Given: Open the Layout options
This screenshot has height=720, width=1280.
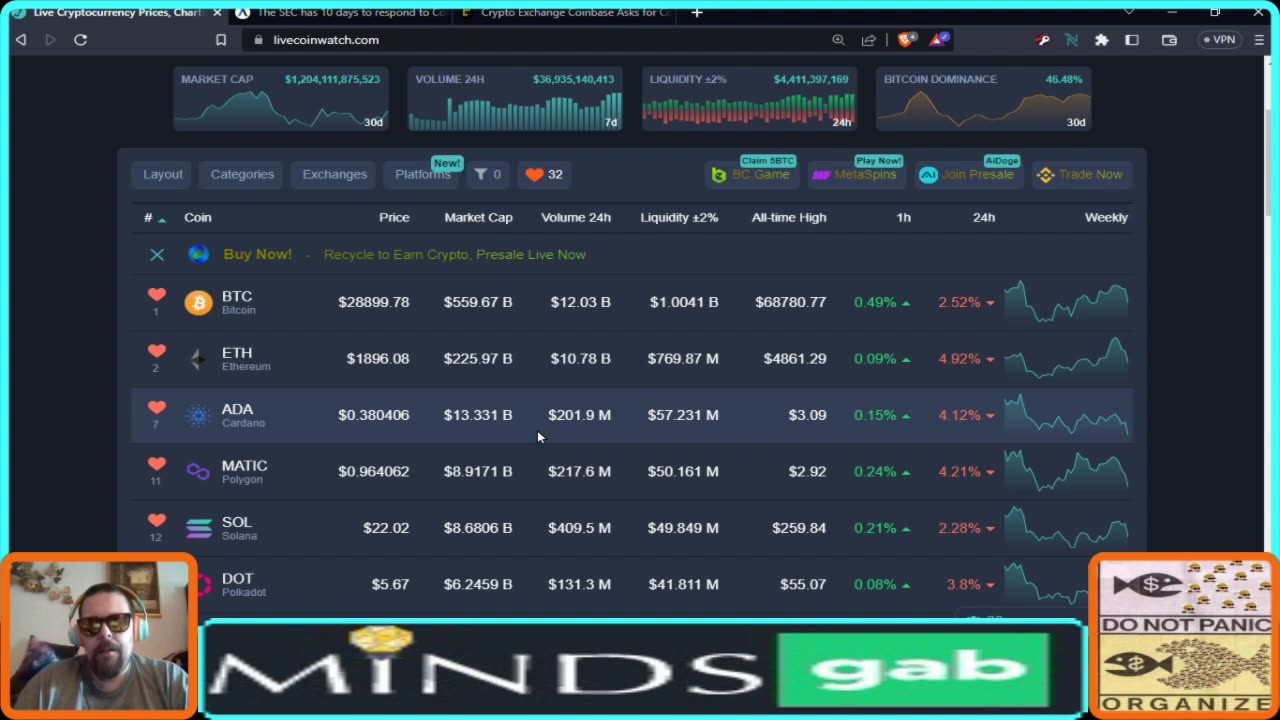Looking at the screenshot, I should click(x=163, y=174).
